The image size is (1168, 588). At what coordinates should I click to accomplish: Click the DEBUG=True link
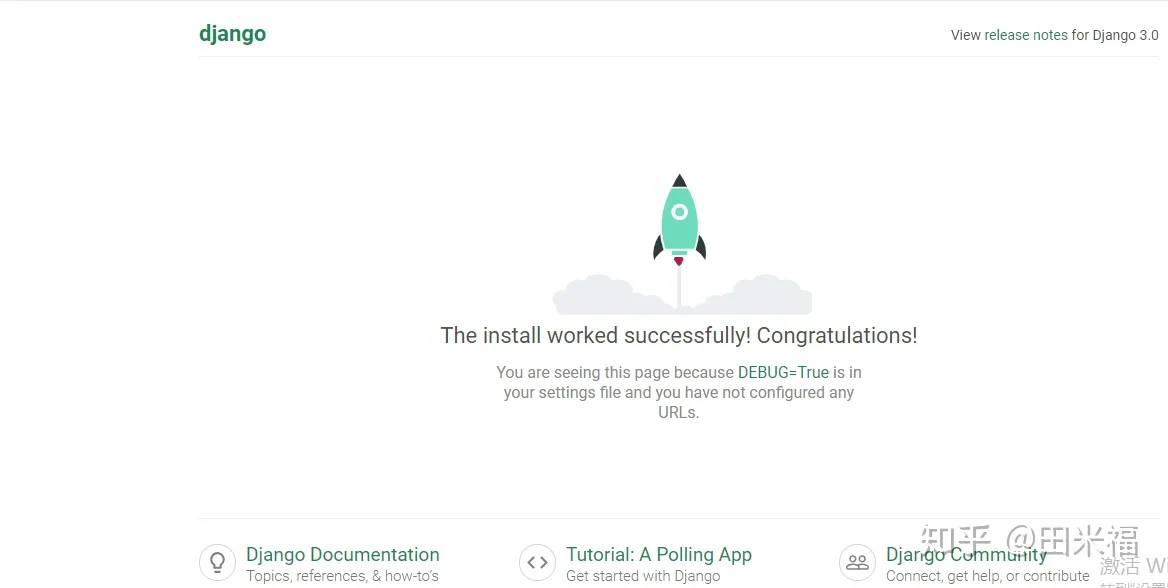click(x=783, y=372)
